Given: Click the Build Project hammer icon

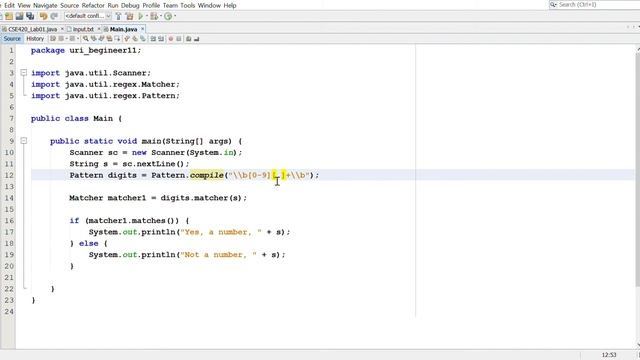Looking at the screenshot, I should 118,16.
